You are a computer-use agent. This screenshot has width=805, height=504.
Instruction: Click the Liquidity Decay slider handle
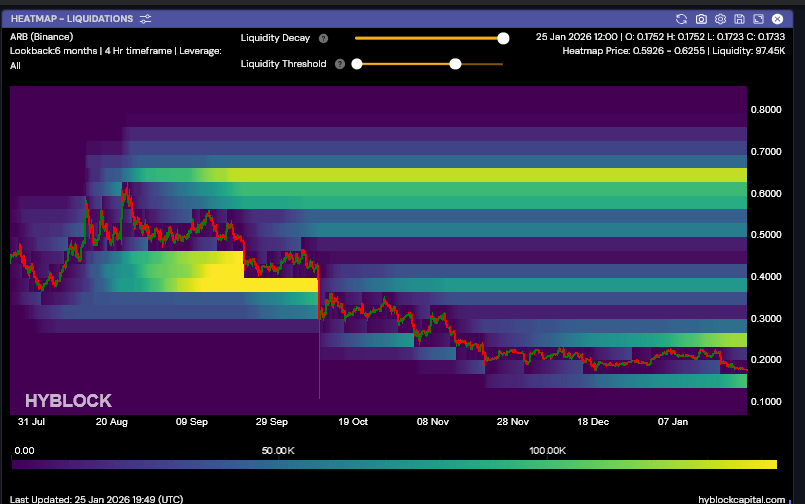(503, 38)
